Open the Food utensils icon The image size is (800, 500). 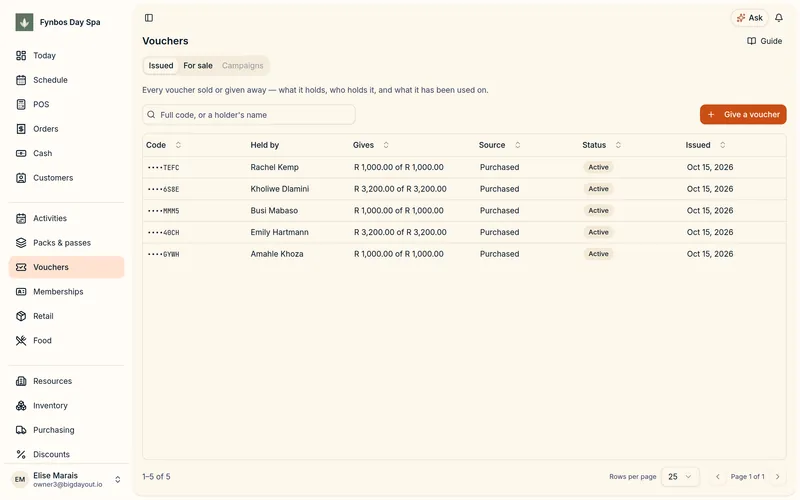click(x=21, y=340)
